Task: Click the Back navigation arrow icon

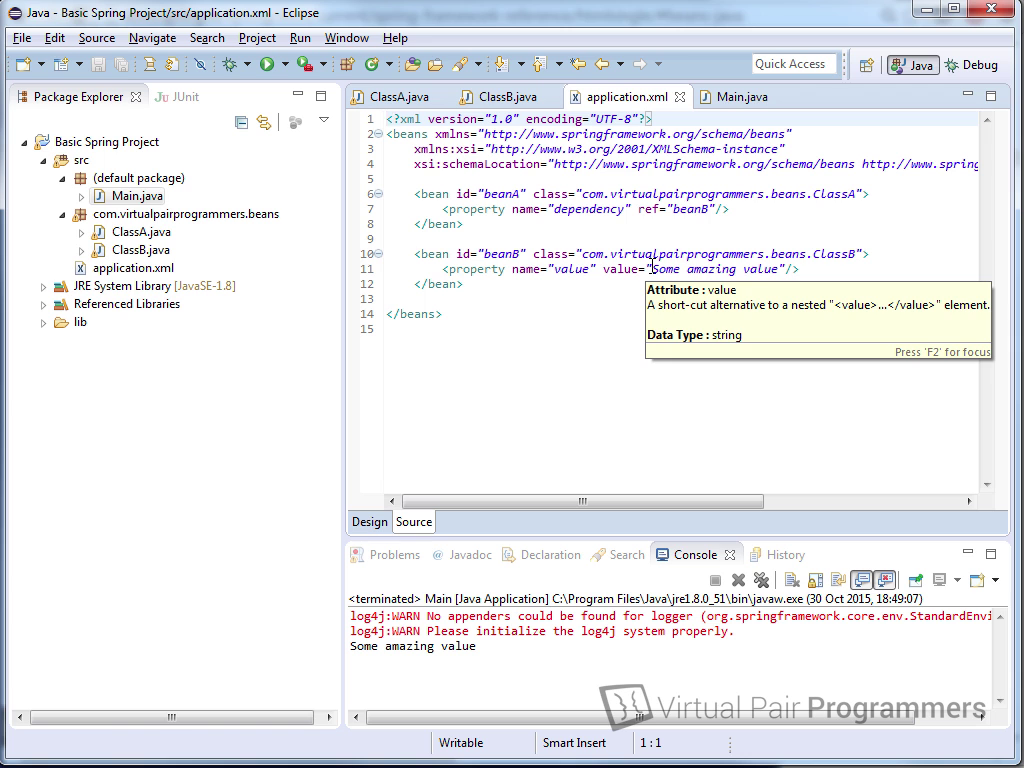Action: 602,64
